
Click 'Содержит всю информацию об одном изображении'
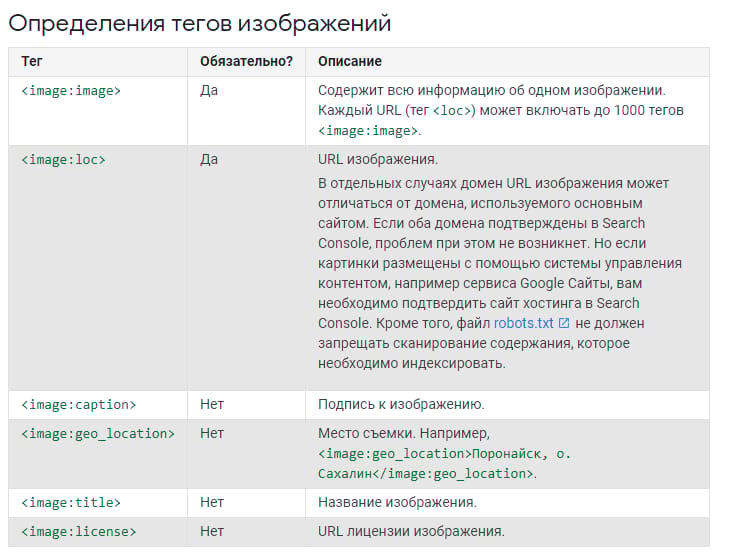tap(491, 90)
